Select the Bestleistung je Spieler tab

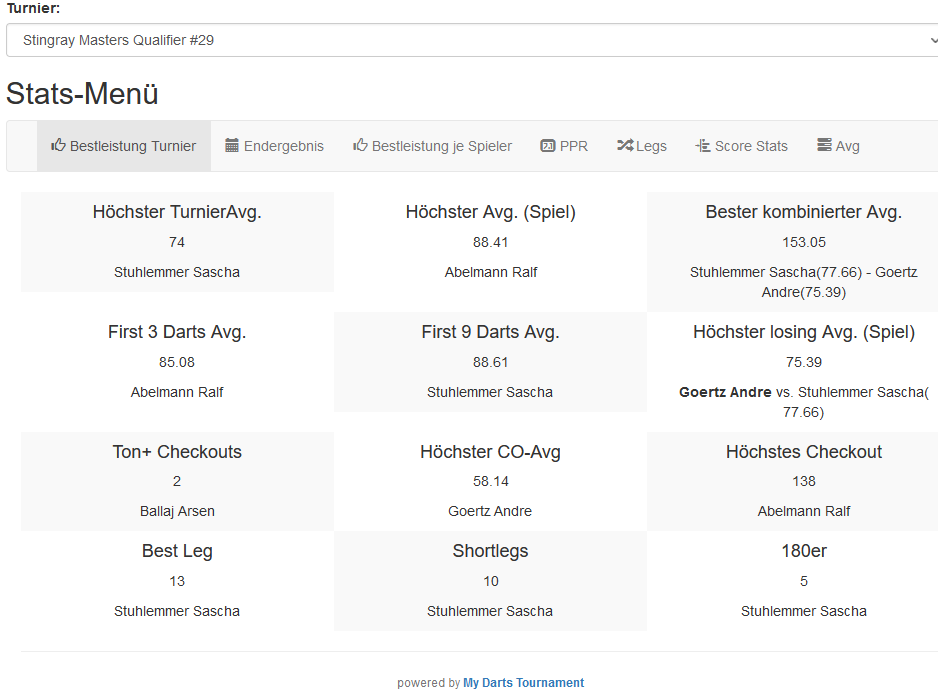point(441,146)
